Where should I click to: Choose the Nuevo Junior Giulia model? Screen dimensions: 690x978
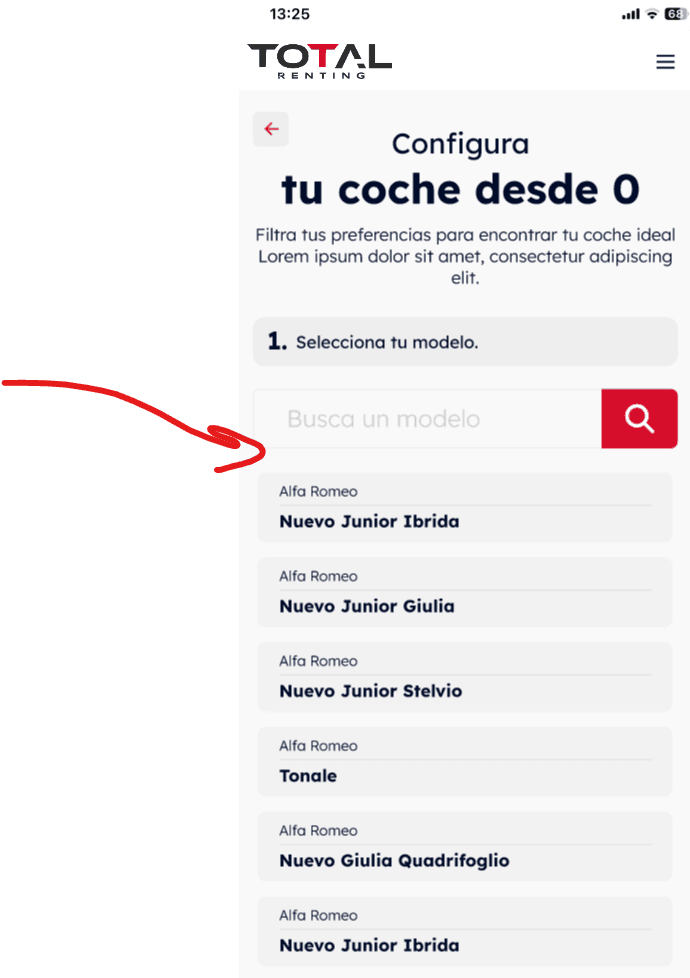click(465, 592)
